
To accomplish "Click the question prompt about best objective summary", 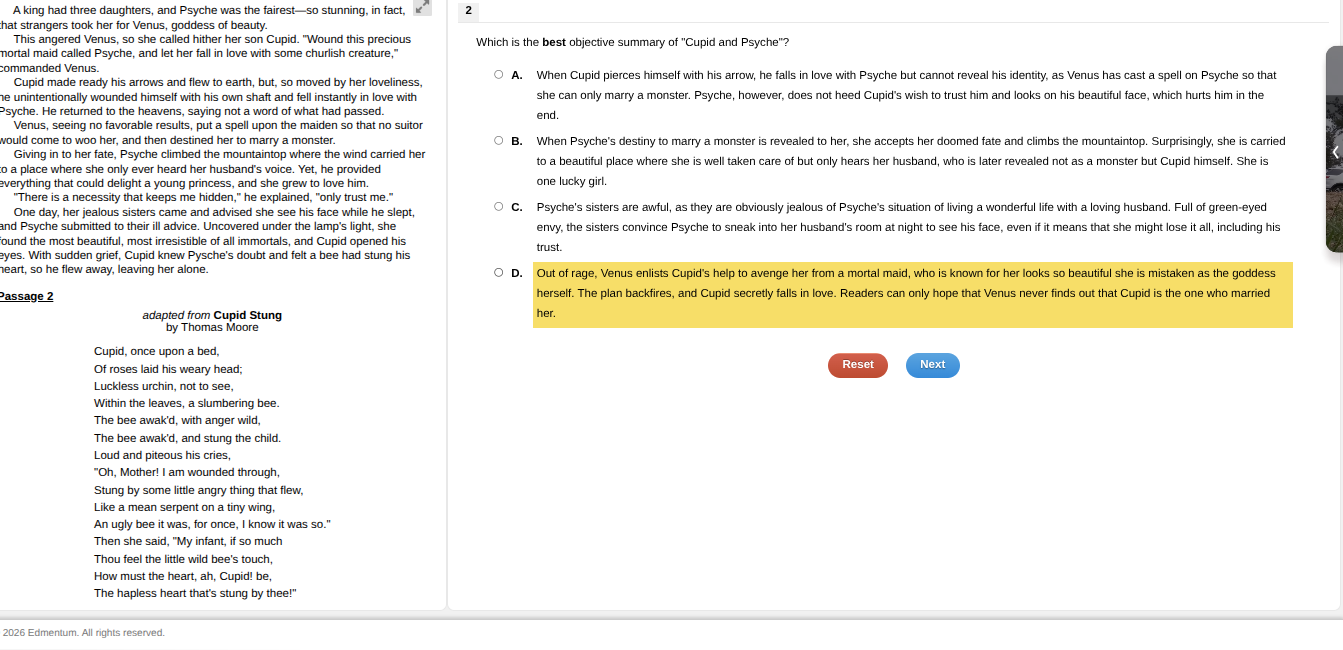I will 632,42.
